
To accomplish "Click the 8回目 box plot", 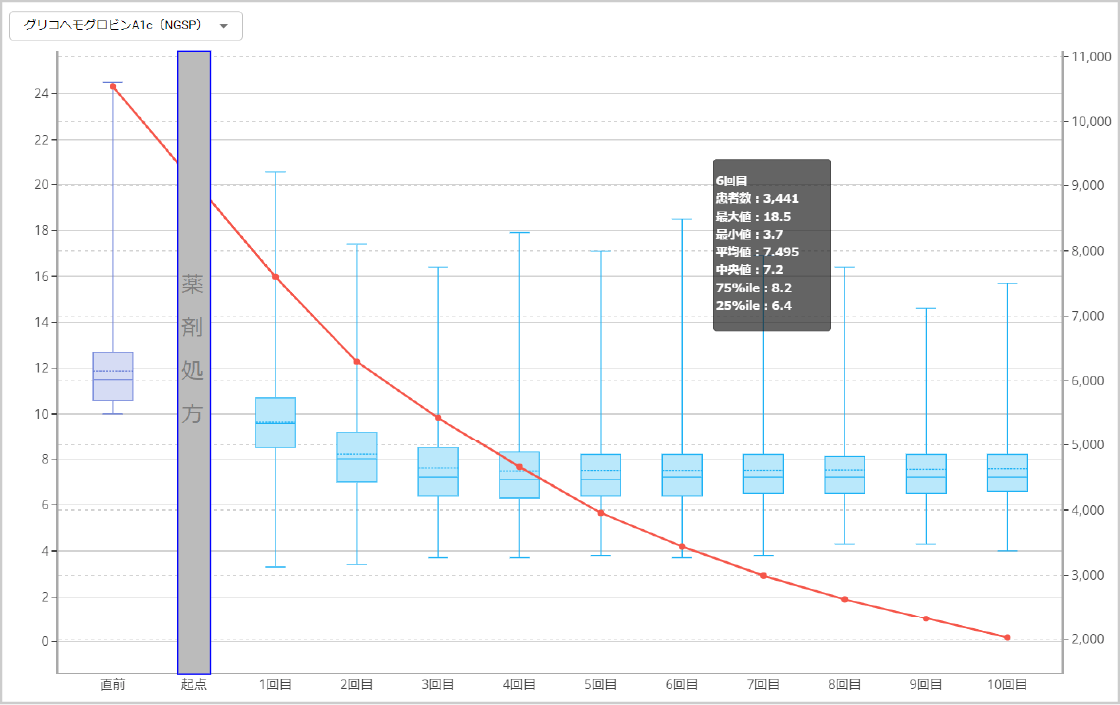I will click(x=845, y=475).
